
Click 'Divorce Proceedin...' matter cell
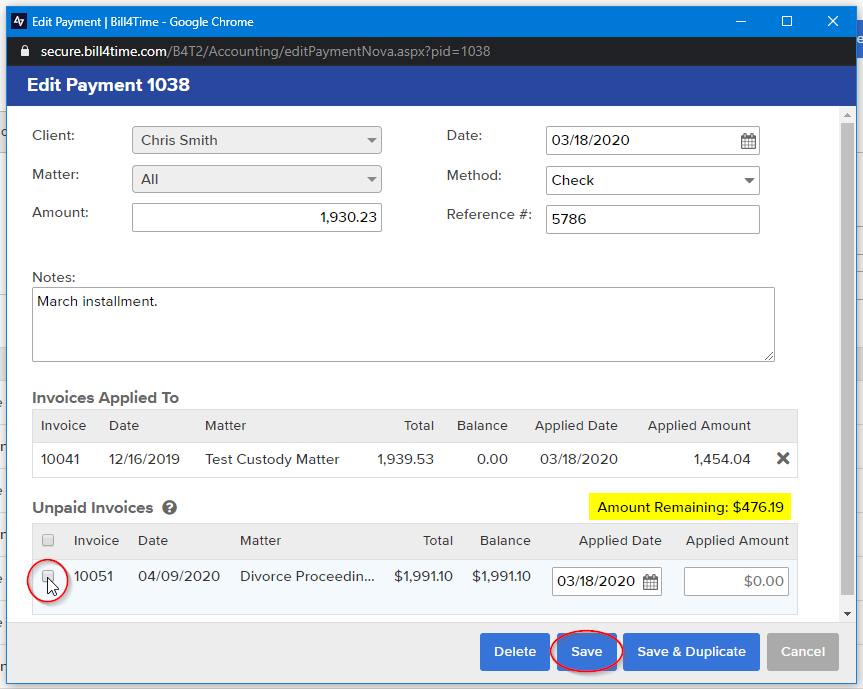click(x=307, y=576)
